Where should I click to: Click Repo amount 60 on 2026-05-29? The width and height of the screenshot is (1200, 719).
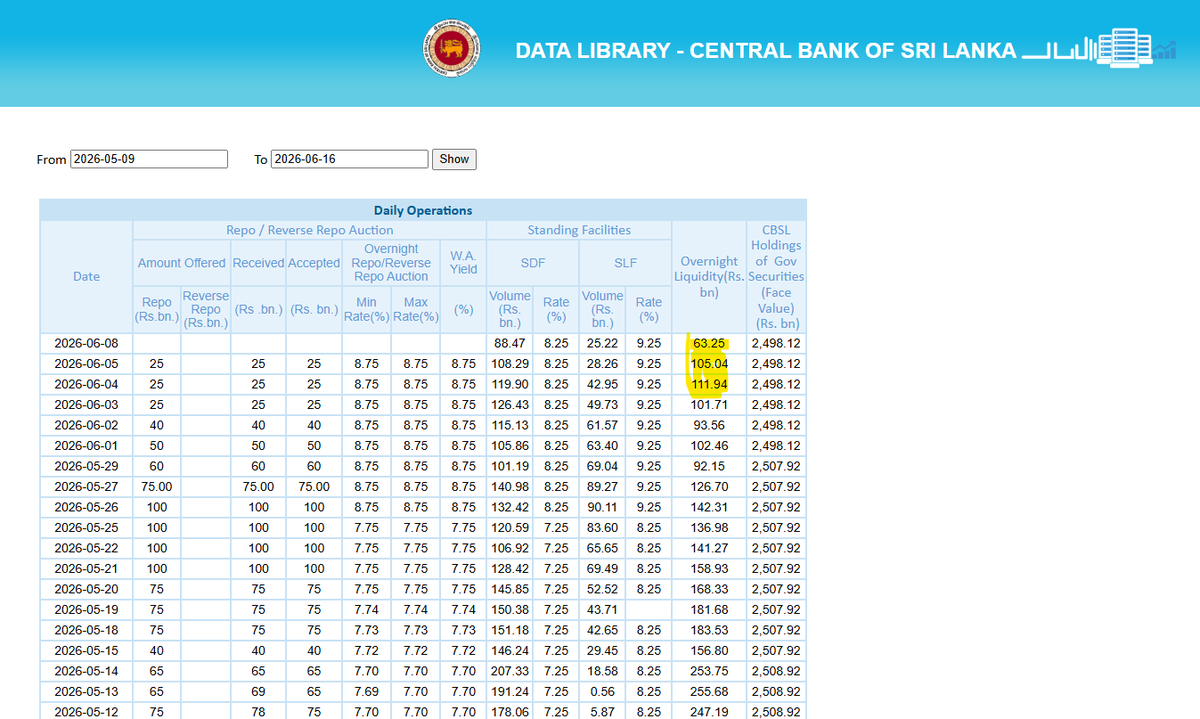tap(157, 467)
